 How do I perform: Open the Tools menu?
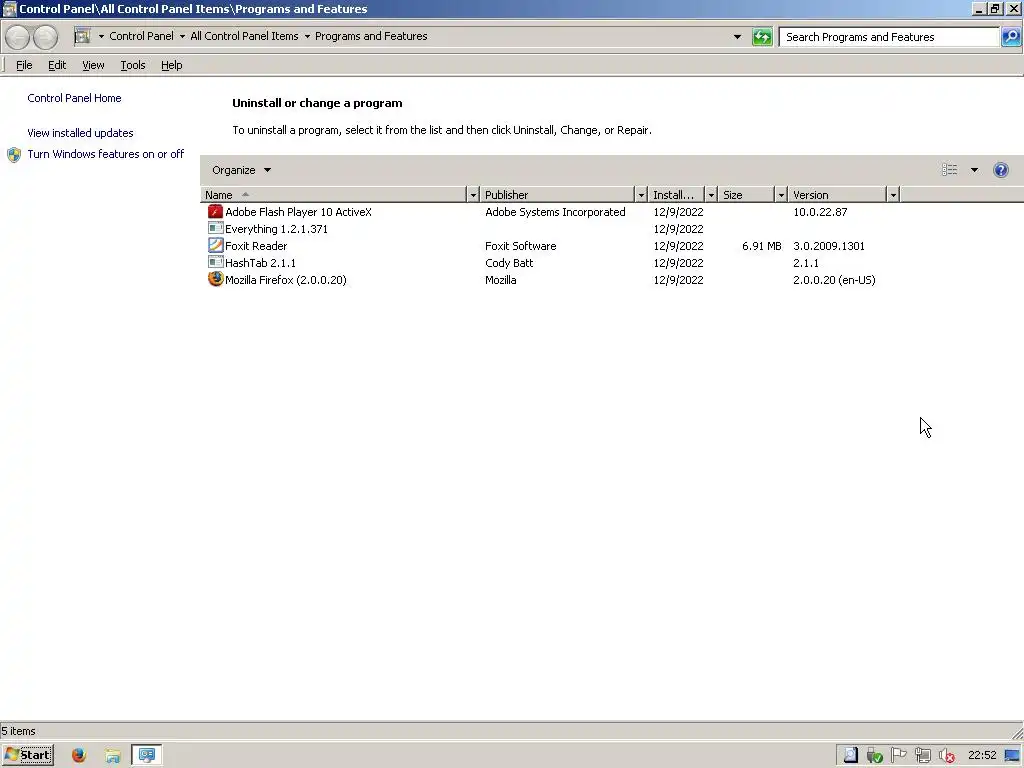click(x=133, y=65)
